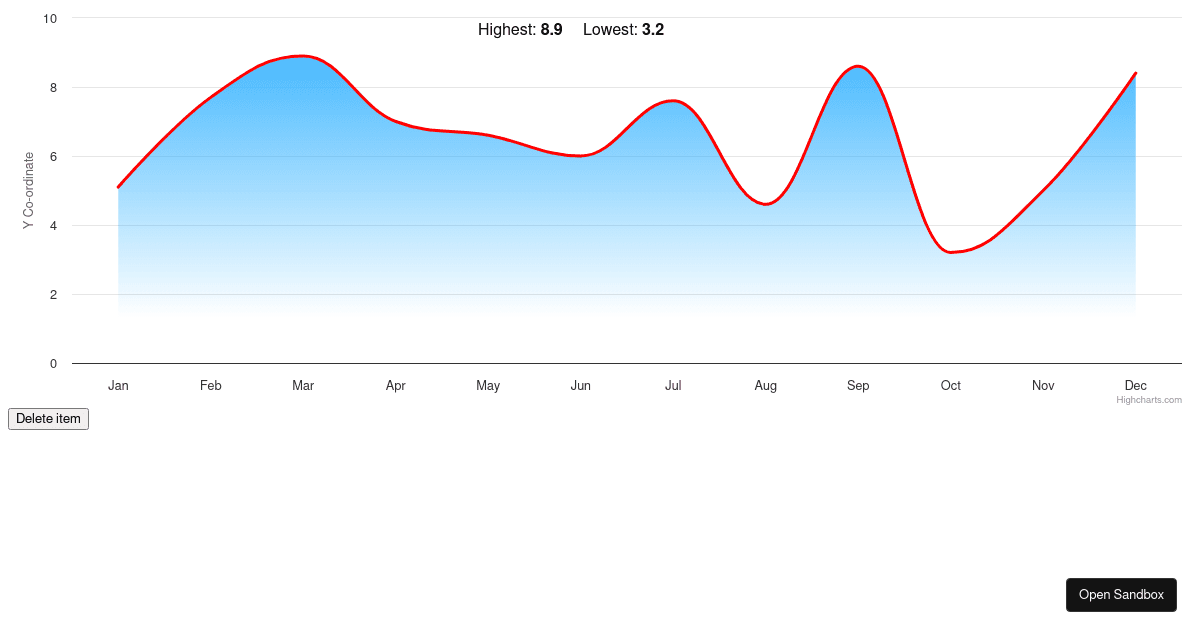
Task: Click the red line near May
Action: point(488,136)
